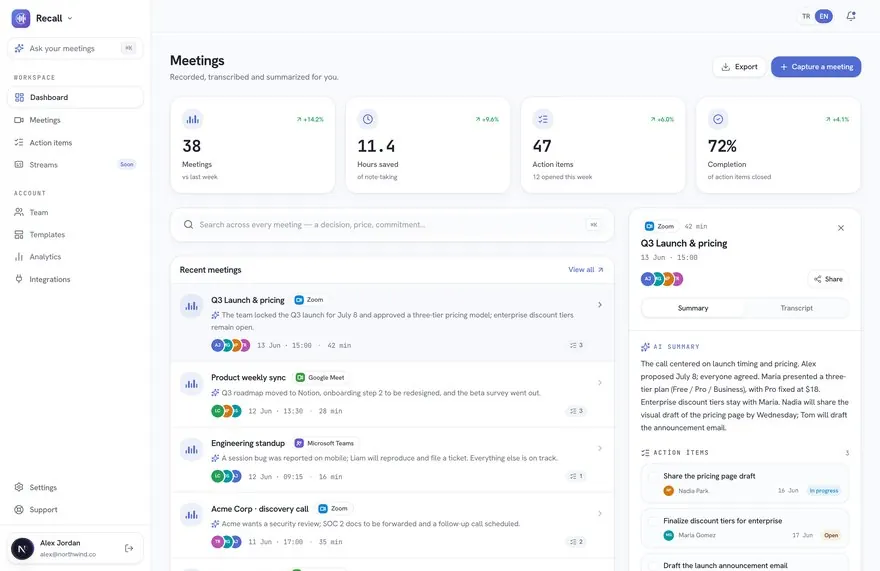Click the Zoom badge on the Q3 Launch row

click(x=309, y=300)
